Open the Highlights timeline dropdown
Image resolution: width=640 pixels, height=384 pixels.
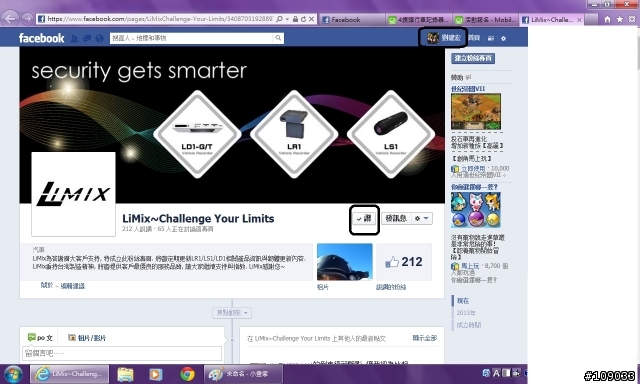pos(232,313)
